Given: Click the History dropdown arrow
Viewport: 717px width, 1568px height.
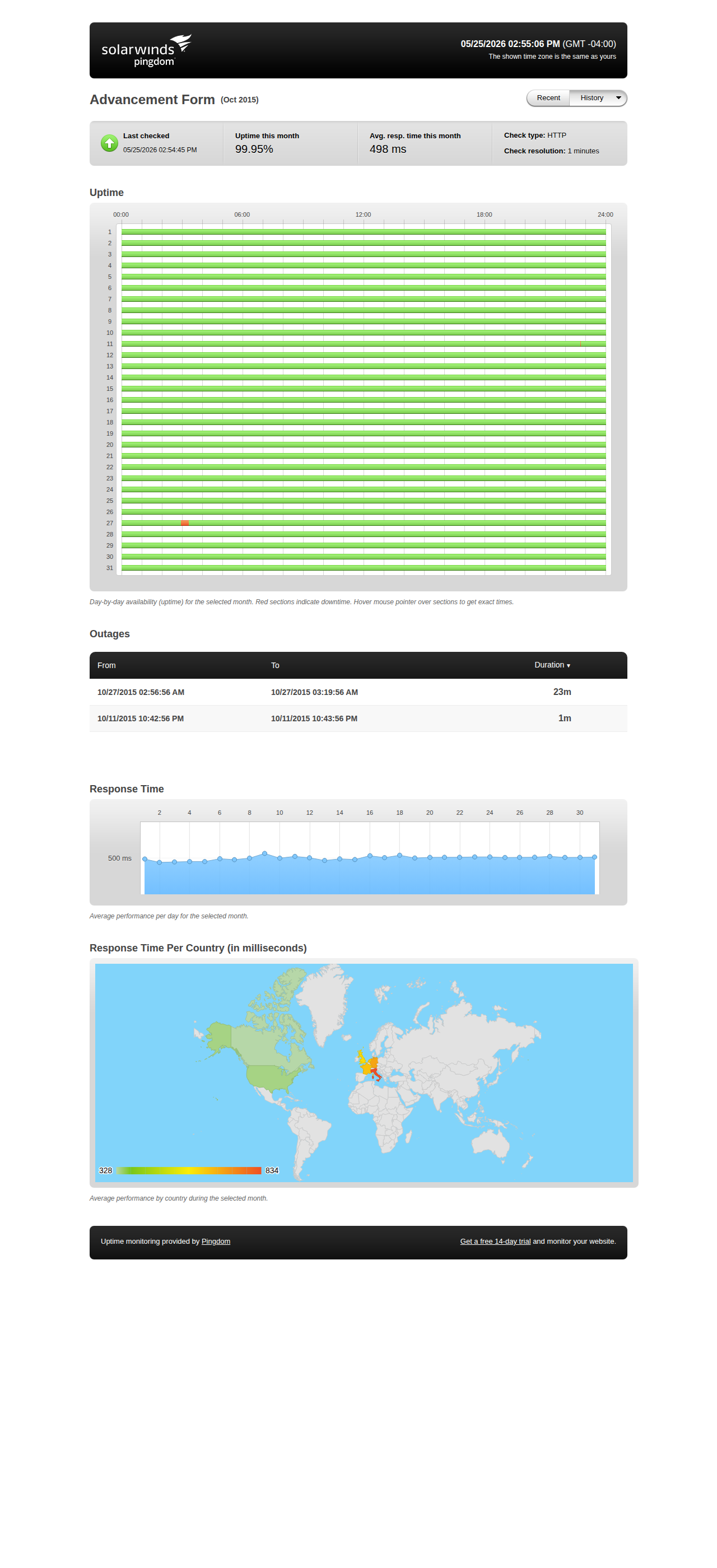Looking at the screenshot, I should pos(618,98).
